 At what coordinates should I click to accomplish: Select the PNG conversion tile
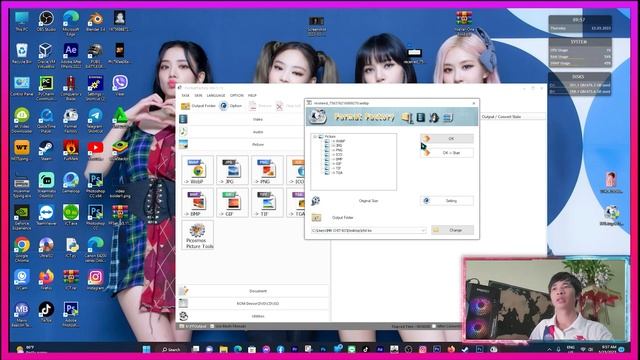[267, 170]
